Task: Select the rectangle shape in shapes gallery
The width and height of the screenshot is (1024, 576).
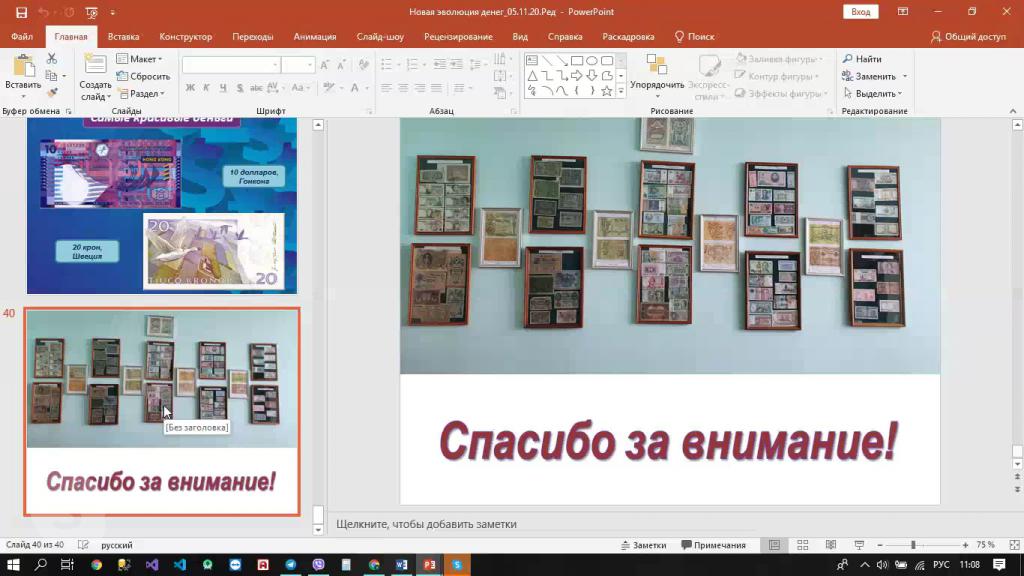Action: tap(577, 60)
